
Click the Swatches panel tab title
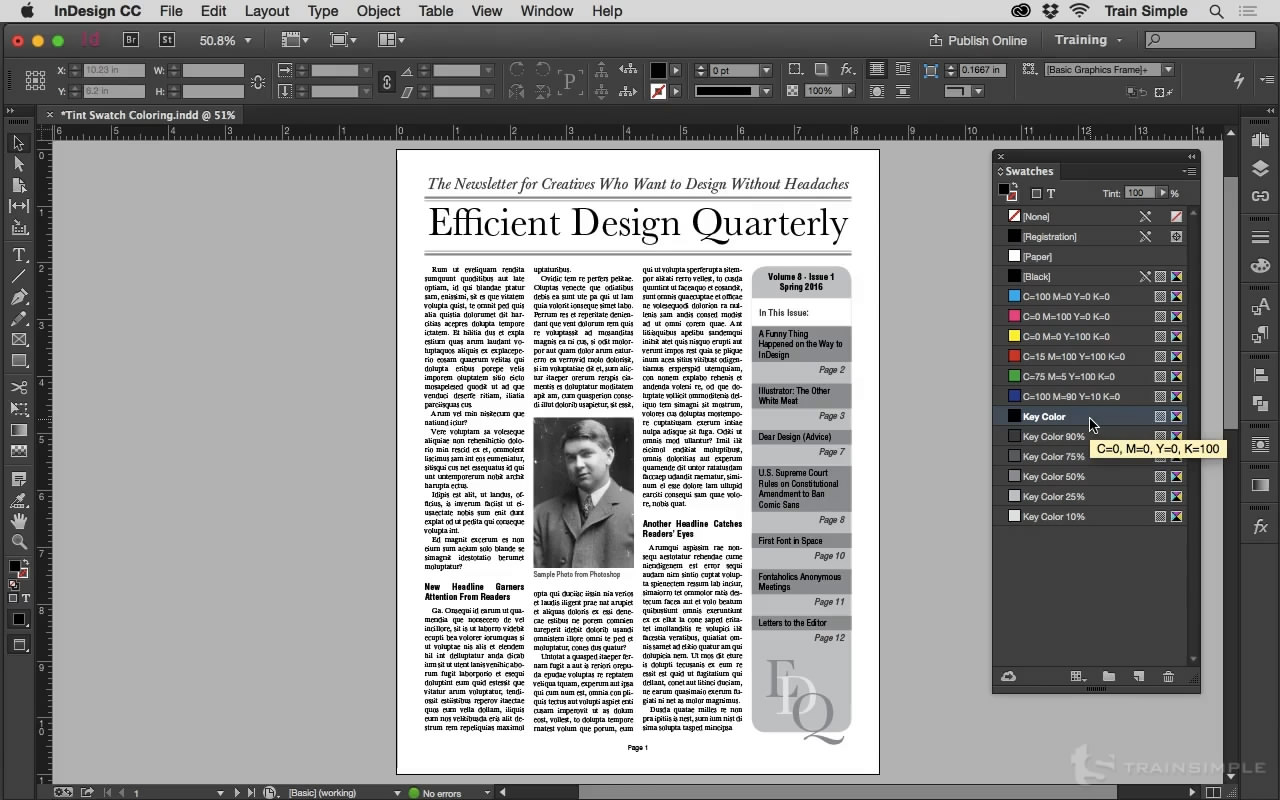[x=1029, y=171]
